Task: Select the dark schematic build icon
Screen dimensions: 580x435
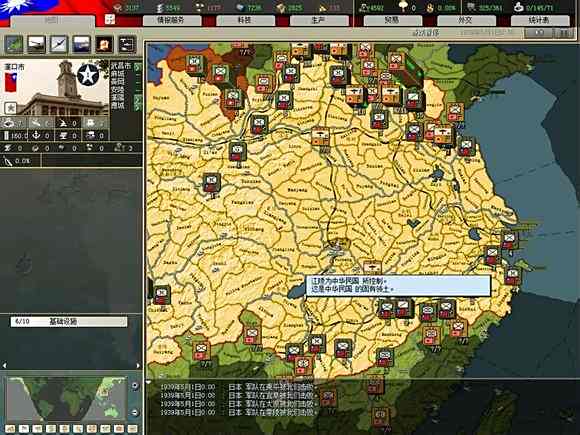Action: point(127,44)
